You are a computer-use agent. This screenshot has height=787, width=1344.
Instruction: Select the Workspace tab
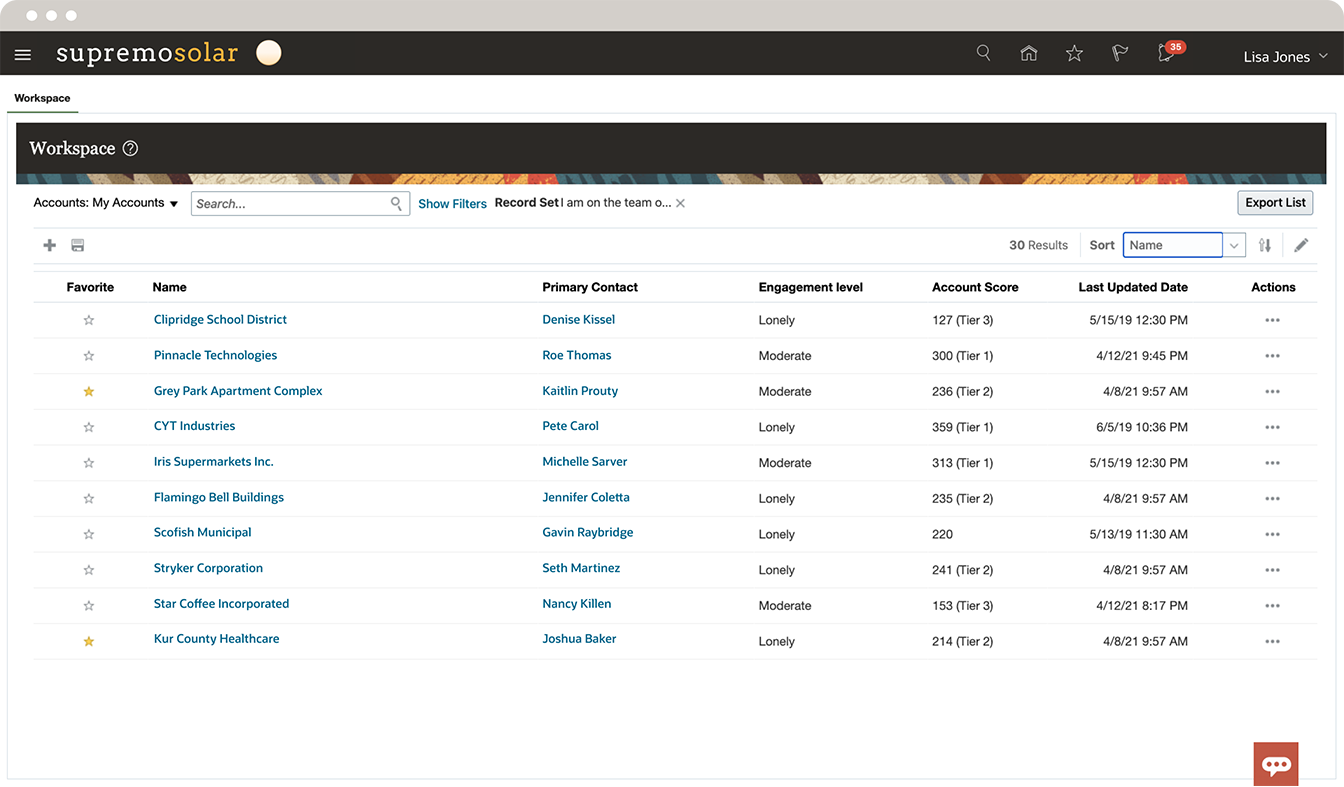[x=42, y=98]
